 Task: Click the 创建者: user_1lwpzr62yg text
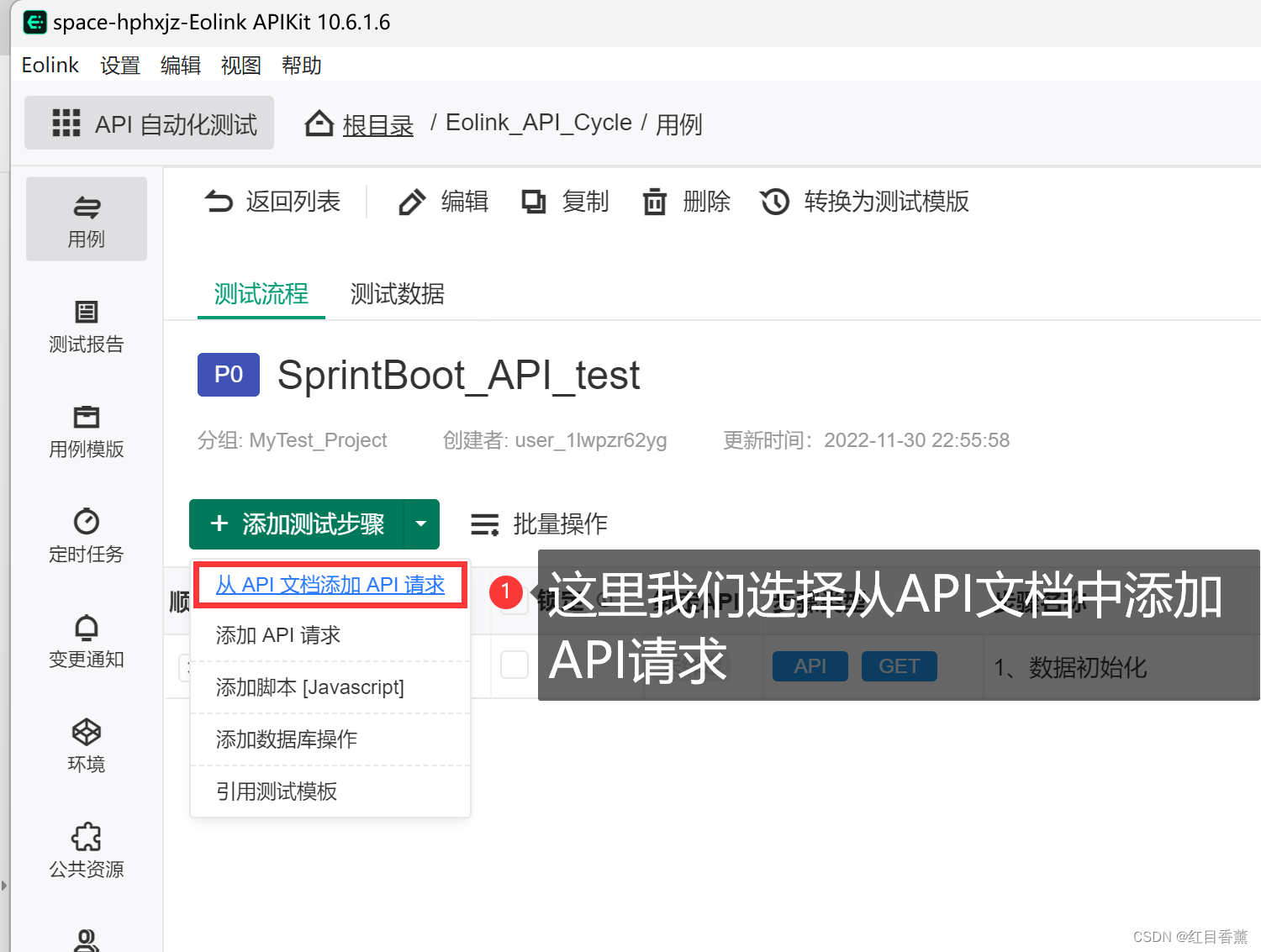pyautogui.click(x=555, y=440)
